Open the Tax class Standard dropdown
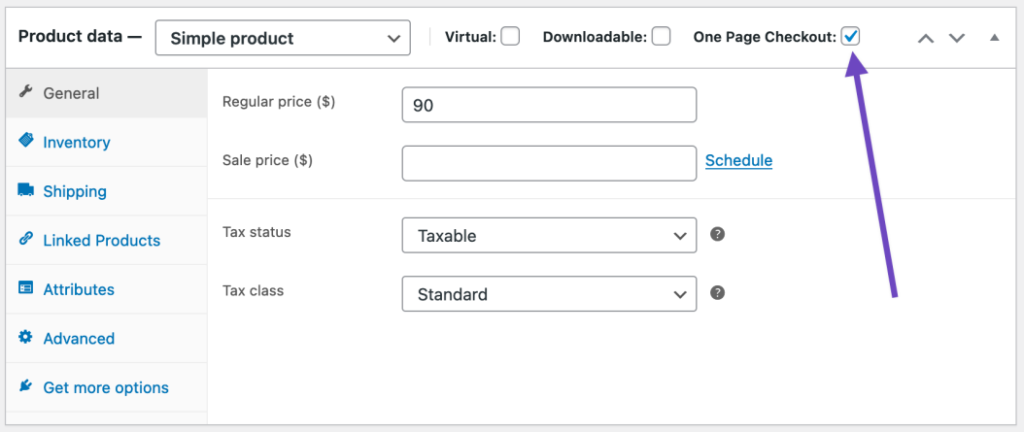 pyautogui.click(x=548, y=294)
